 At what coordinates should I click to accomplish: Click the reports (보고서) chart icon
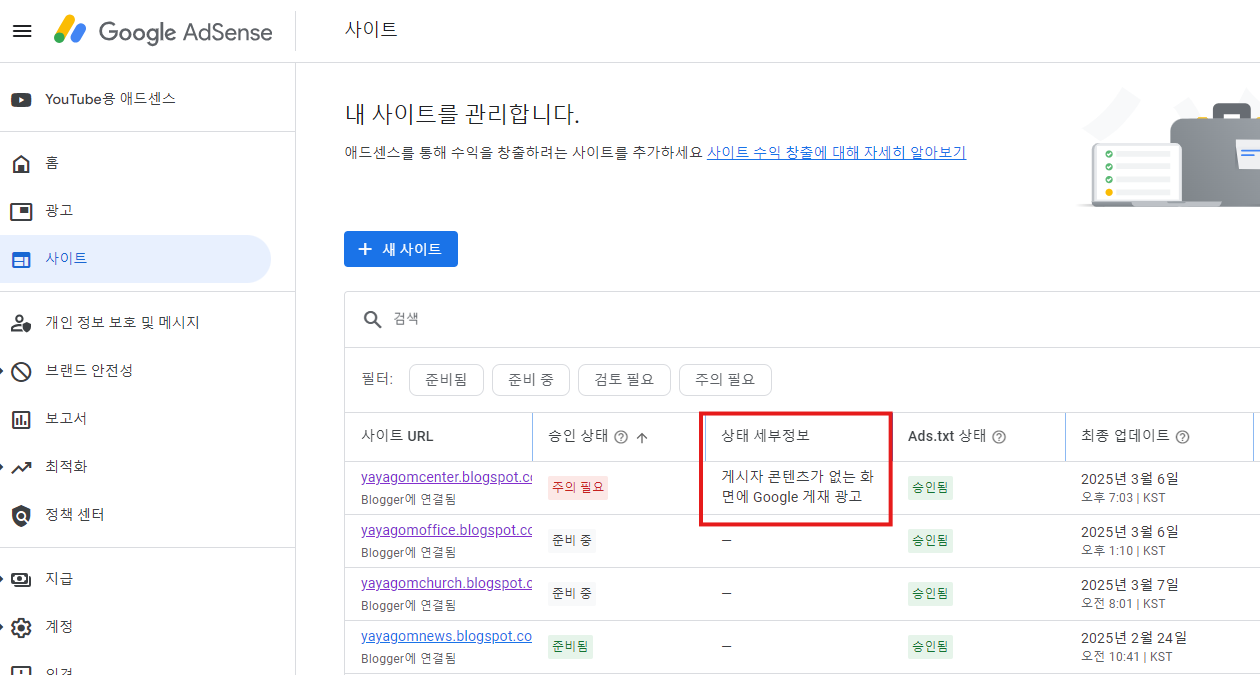21,419
